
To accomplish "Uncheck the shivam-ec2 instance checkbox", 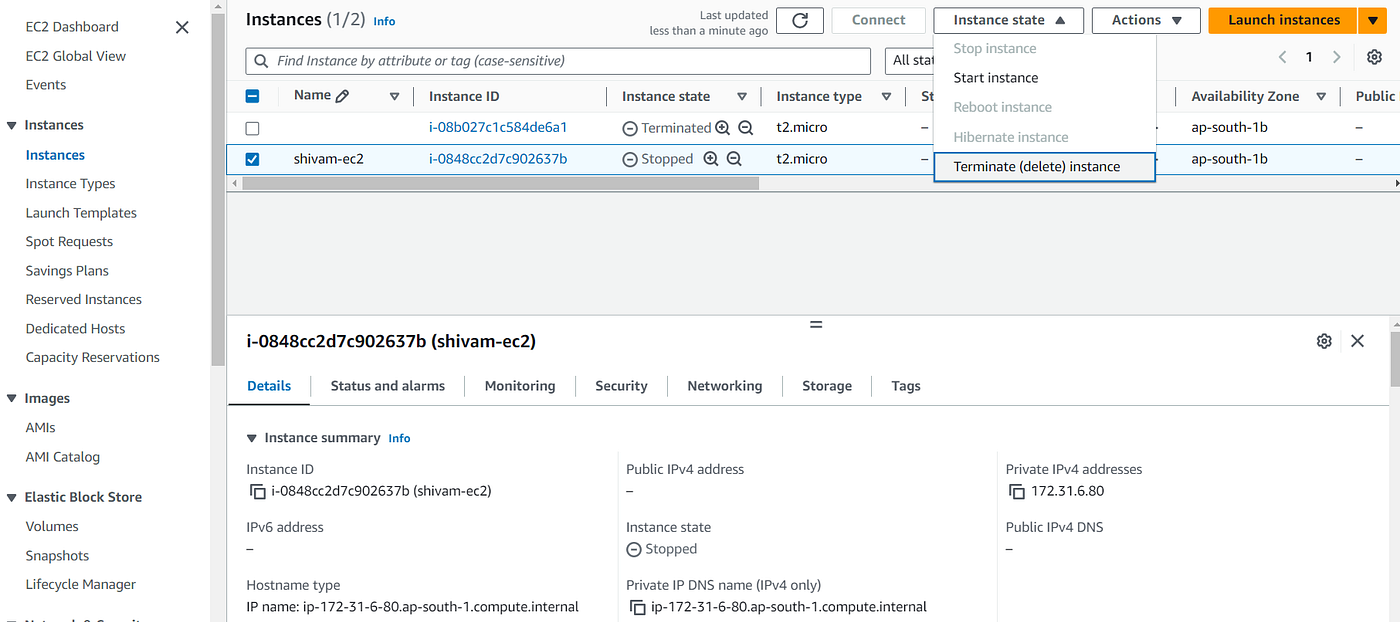I will pos(252,159).
